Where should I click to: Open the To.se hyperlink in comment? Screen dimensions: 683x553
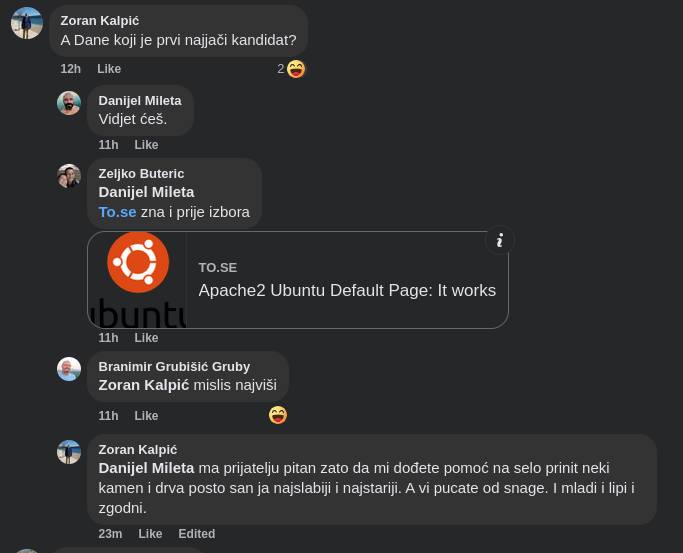click(117, 212)
